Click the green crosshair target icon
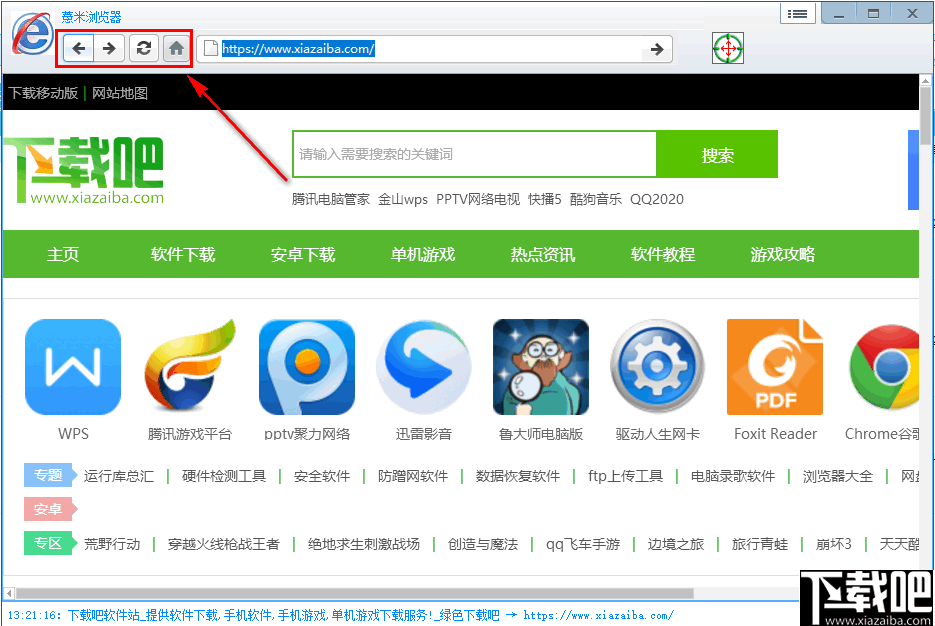 point(727,48)
